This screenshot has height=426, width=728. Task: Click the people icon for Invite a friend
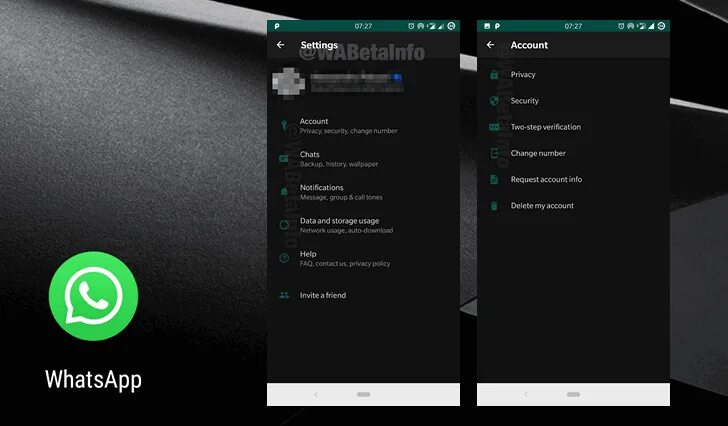click(284, 295)
